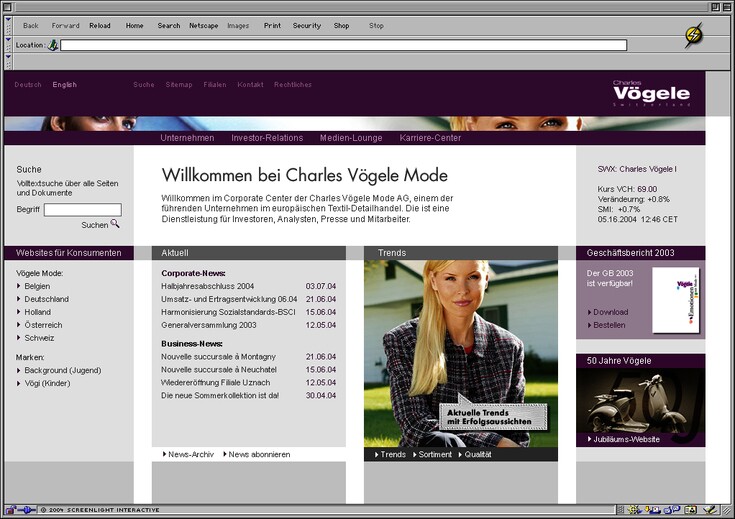
Task: Open the Holland consumer website link
Action: pyautogui.click(x=38, y=312)
